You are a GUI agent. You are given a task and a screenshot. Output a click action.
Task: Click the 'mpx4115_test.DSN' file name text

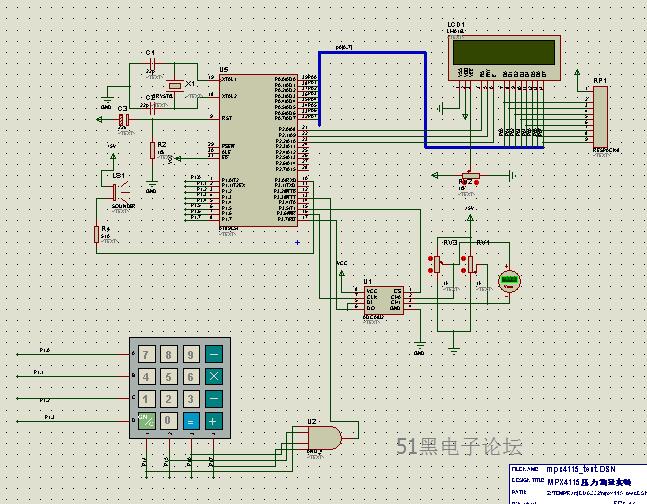point(581,469)
